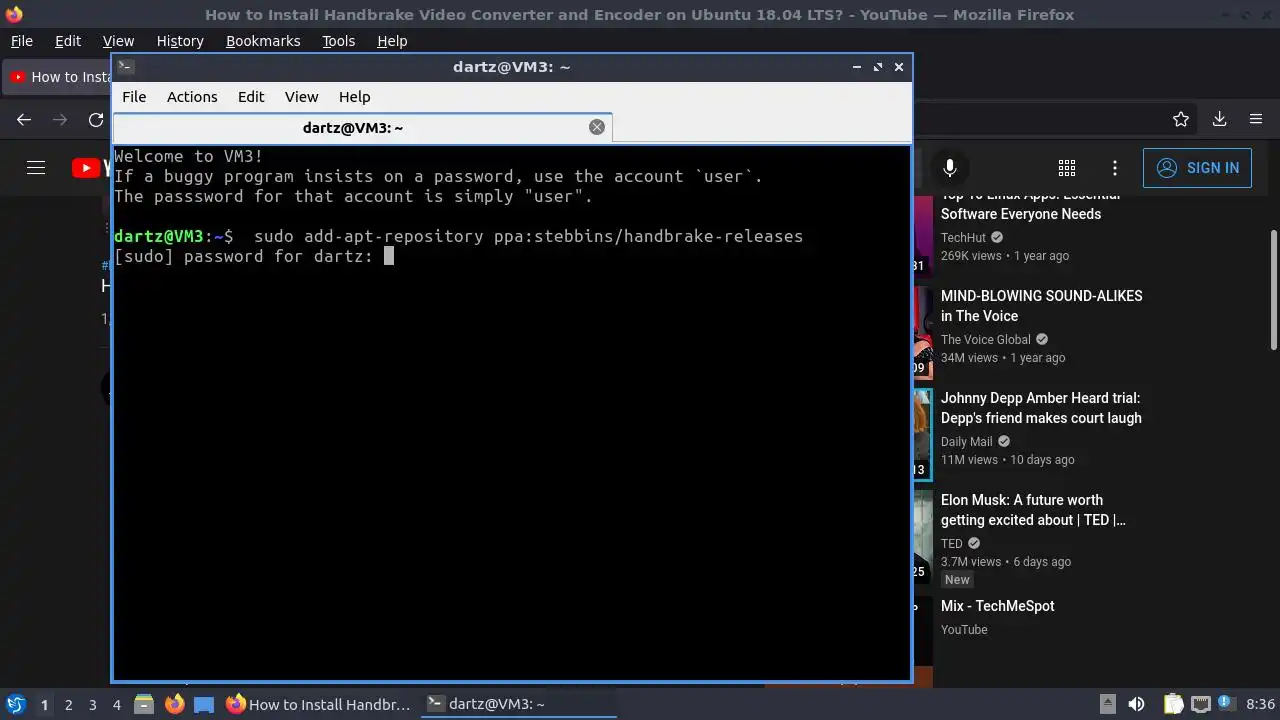
Task: Switch to workspace 1
Action: [44, 705]
